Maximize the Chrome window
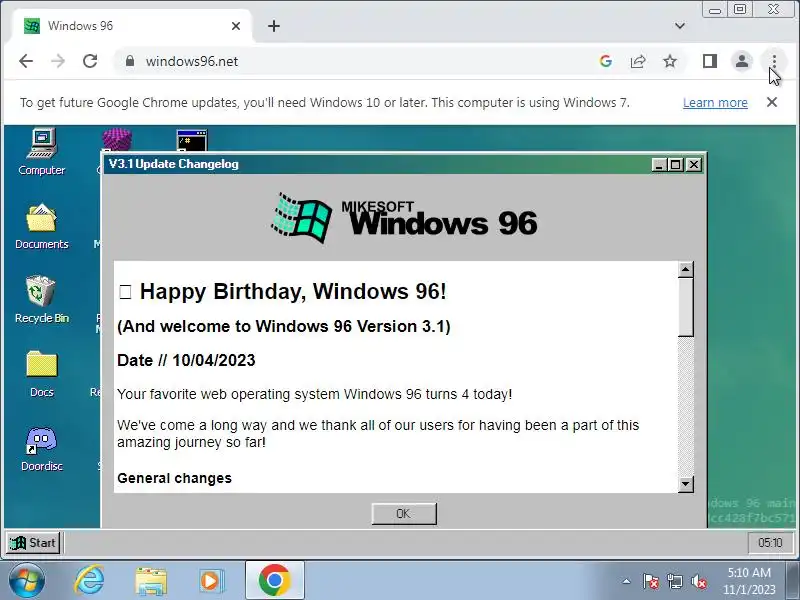This screenshot has width=800, height=600. coord(740,10)
